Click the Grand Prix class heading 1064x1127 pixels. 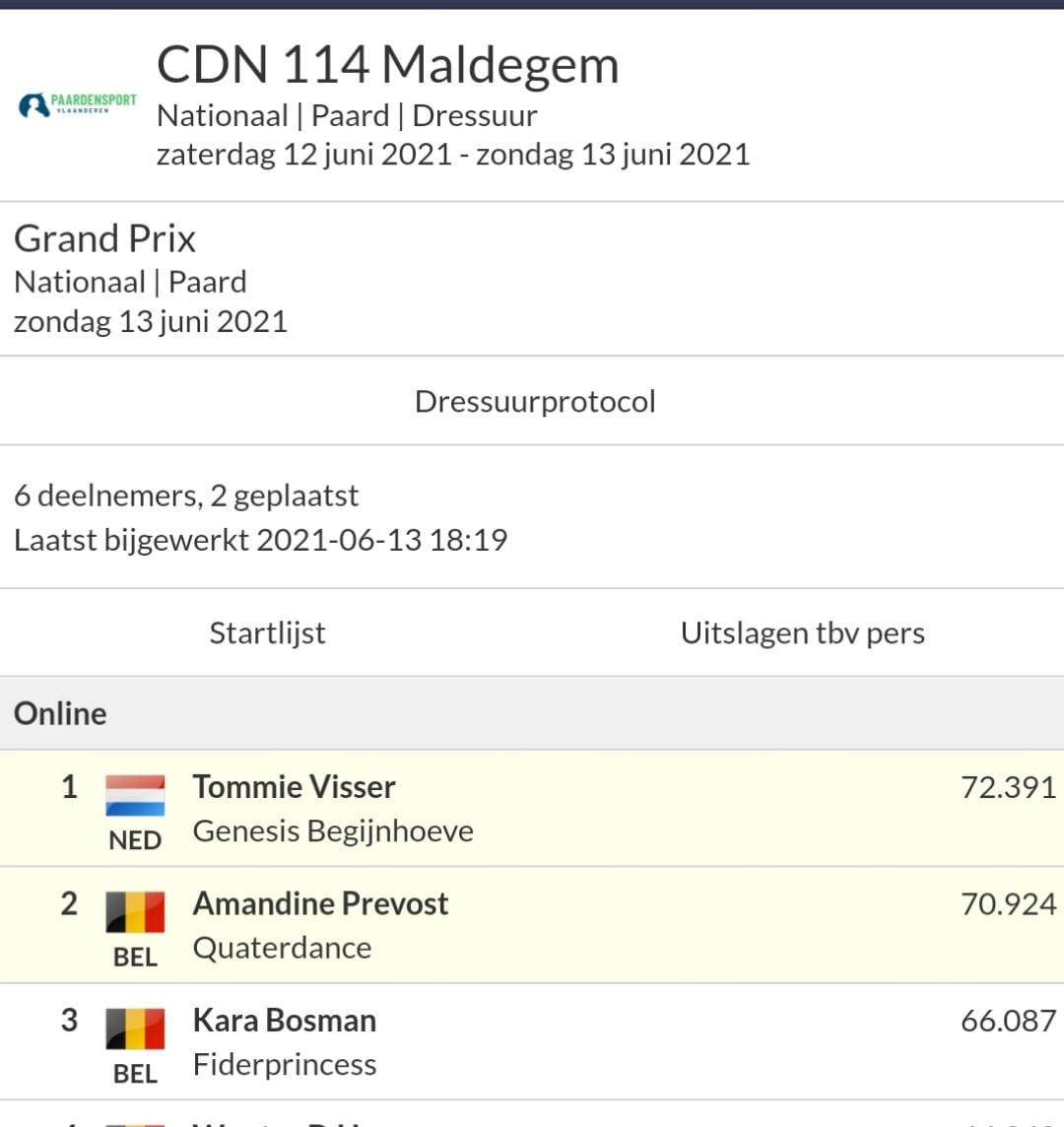click(105, 238)
